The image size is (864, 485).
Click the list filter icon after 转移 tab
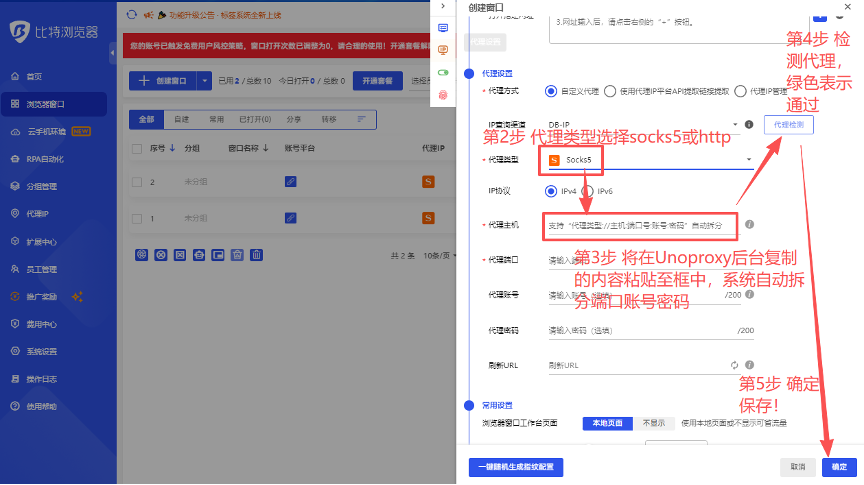361,118
